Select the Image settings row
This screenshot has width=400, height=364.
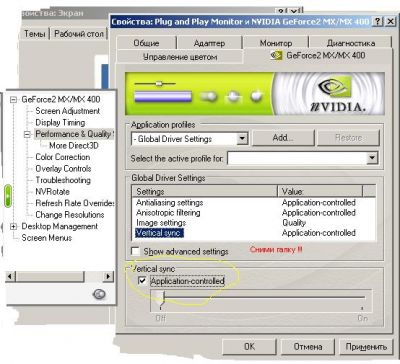pyautogui.click(x=254, y=223)
